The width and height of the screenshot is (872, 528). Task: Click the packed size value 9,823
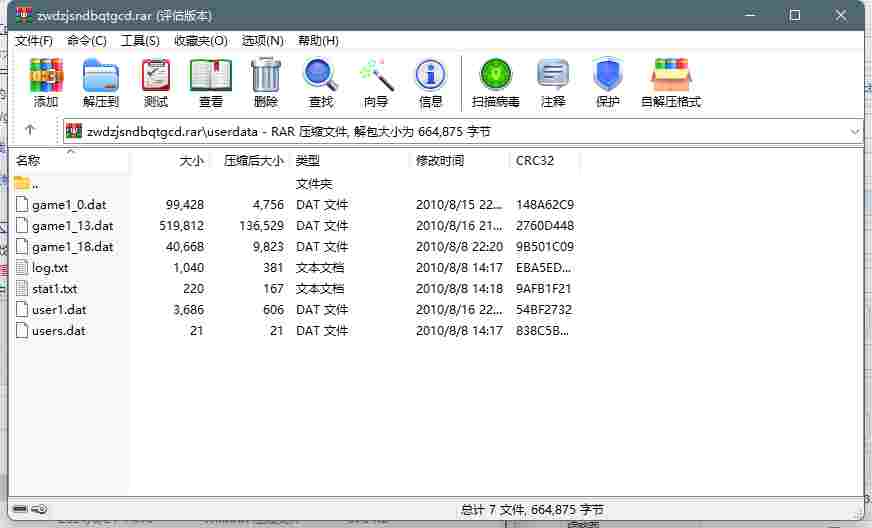268,246
